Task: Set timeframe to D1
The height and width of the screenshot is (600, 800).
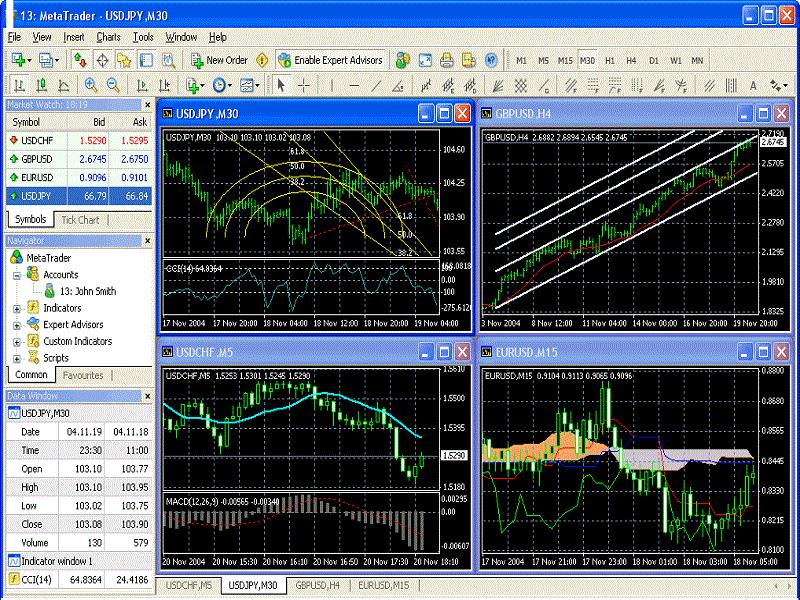Action: point(654,60)
